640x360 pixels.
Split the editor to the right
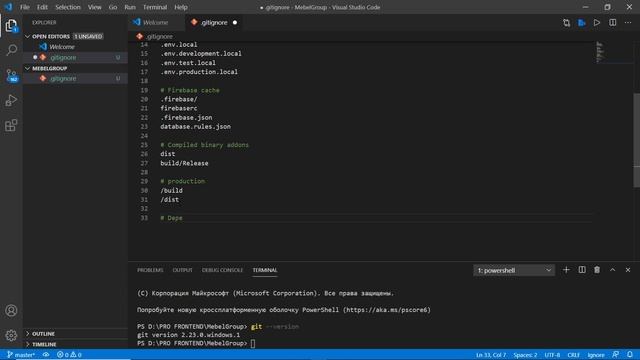click(x=613, y=23)
